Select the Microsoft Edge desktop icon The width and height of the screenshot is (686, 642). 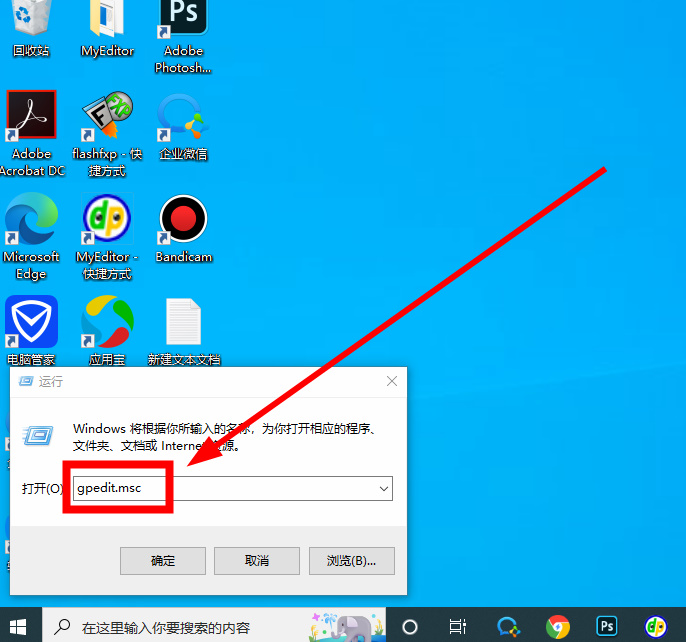pyautogui.click(x=31, y=220)
